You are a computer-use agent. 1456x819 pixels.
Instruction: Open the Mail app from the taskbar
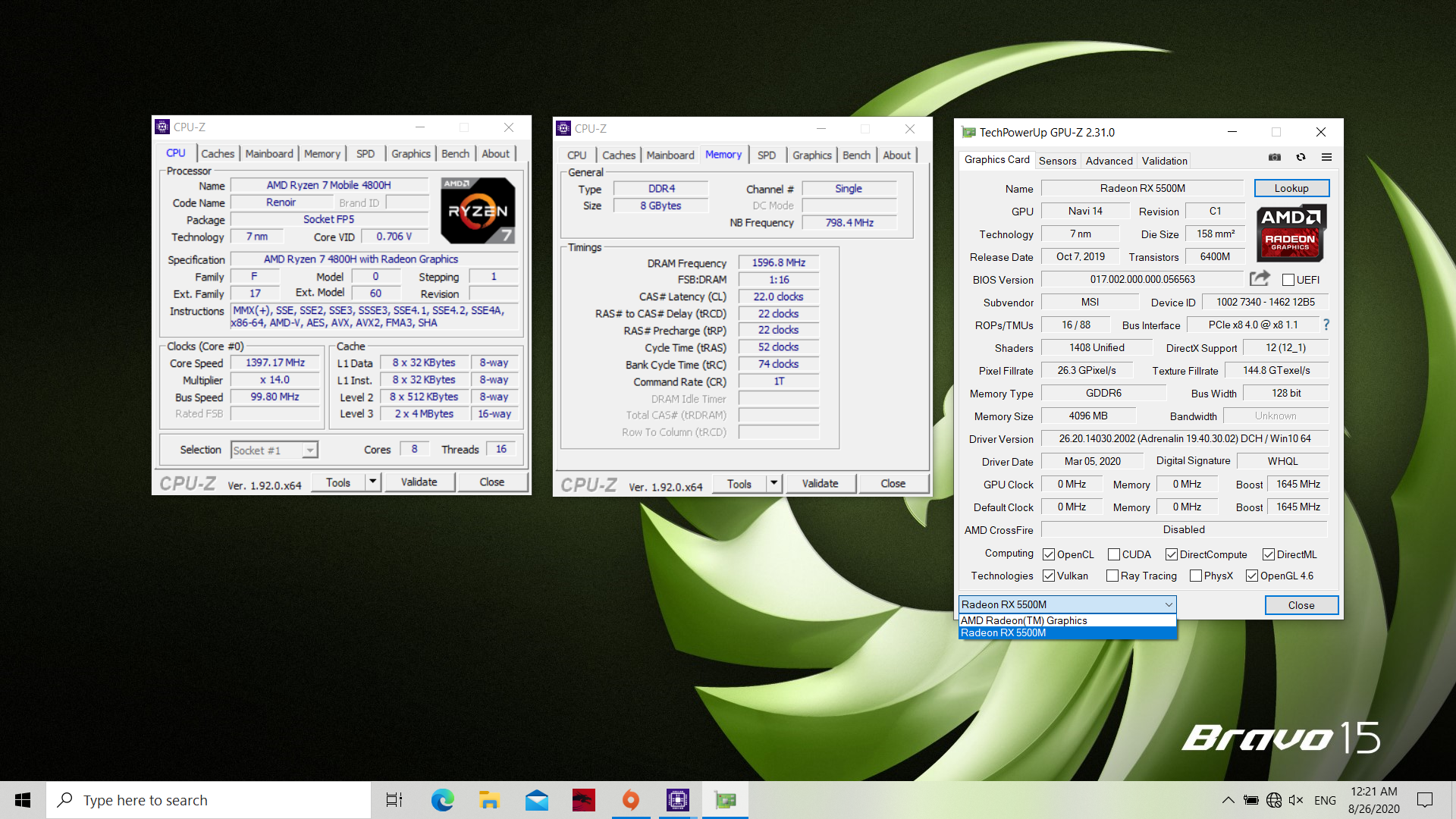click(537, 800)
